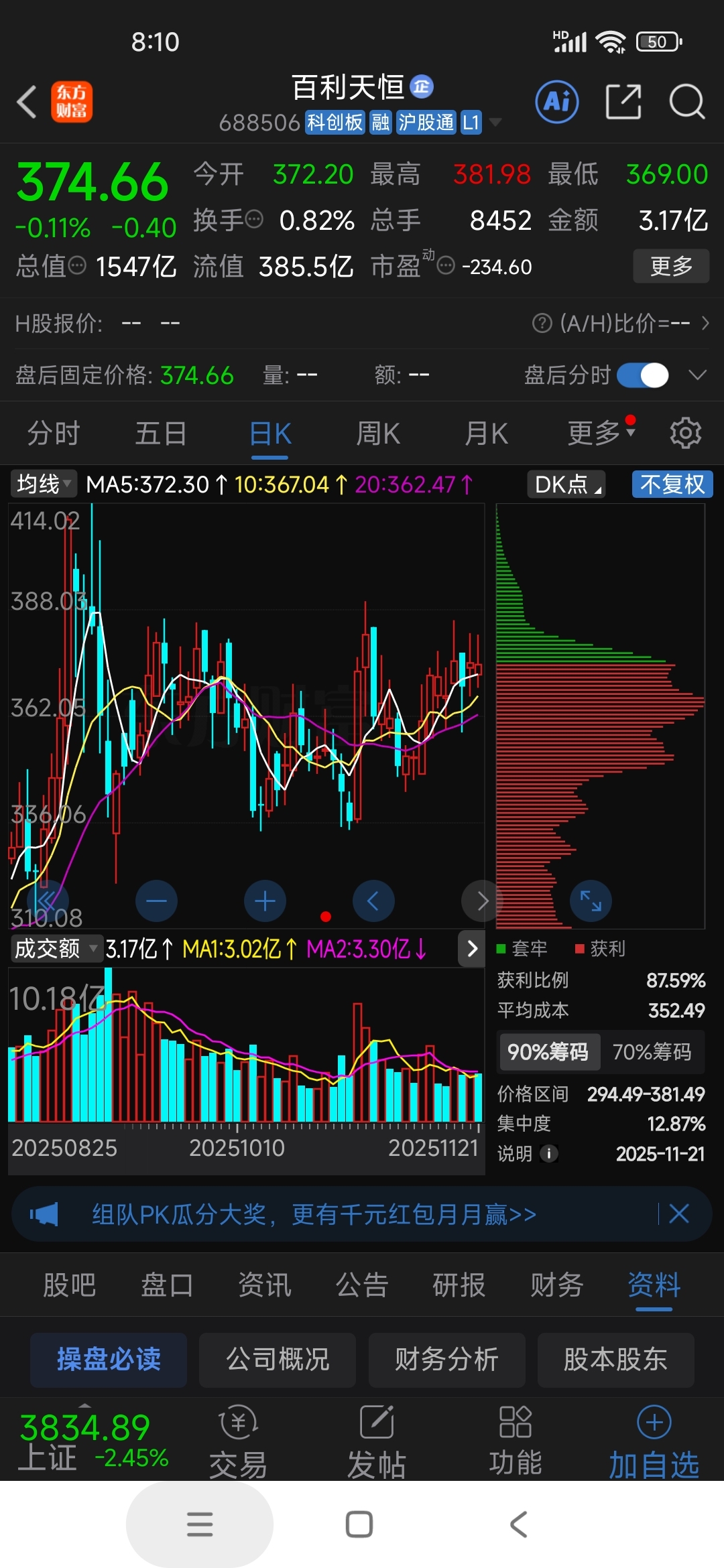Tap 更多 button in quote panel
Image resolution: width=724 pixels, height=1568 pixels.
pos(671,266)
